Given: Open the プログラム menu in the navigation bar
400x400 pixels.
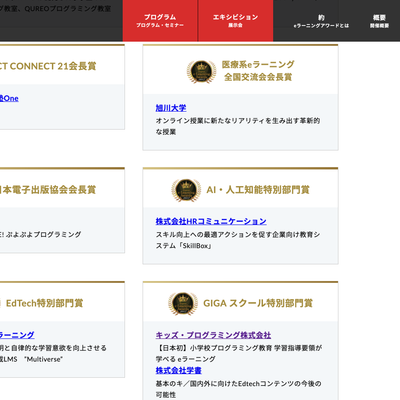Looking at the screenshot, I should click(x=160, y=21).
